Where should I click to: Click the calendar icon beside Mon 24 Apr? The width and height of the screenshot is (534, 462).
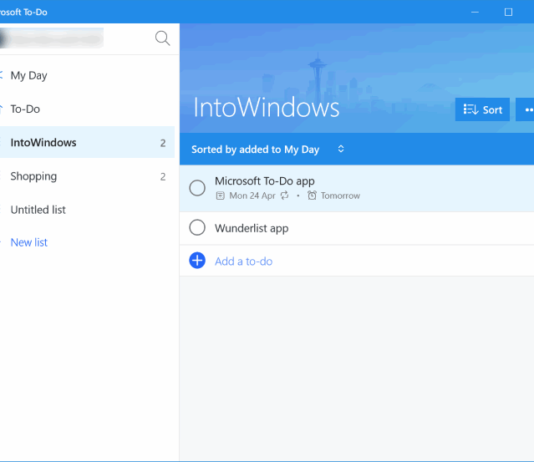point(220,196)
